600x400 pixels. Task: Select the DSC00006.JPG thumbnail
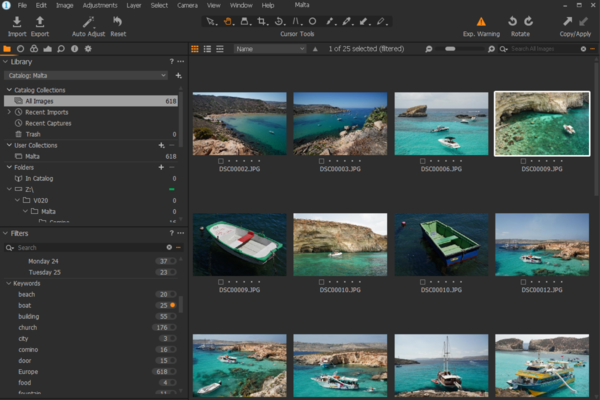(x=441, y=123)
